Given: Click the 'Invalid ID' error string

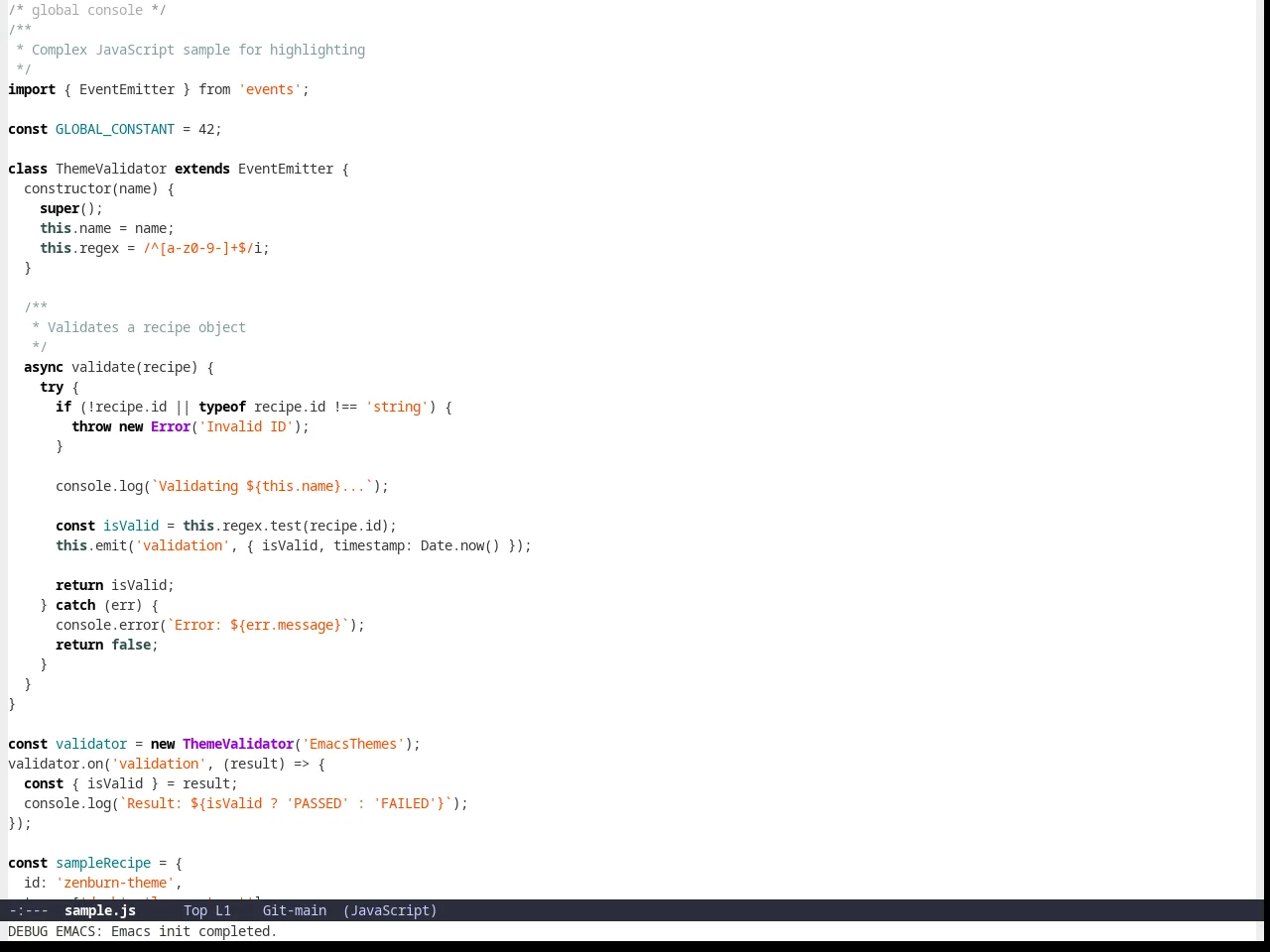Looking at the screenshot, I should point(246,426).
